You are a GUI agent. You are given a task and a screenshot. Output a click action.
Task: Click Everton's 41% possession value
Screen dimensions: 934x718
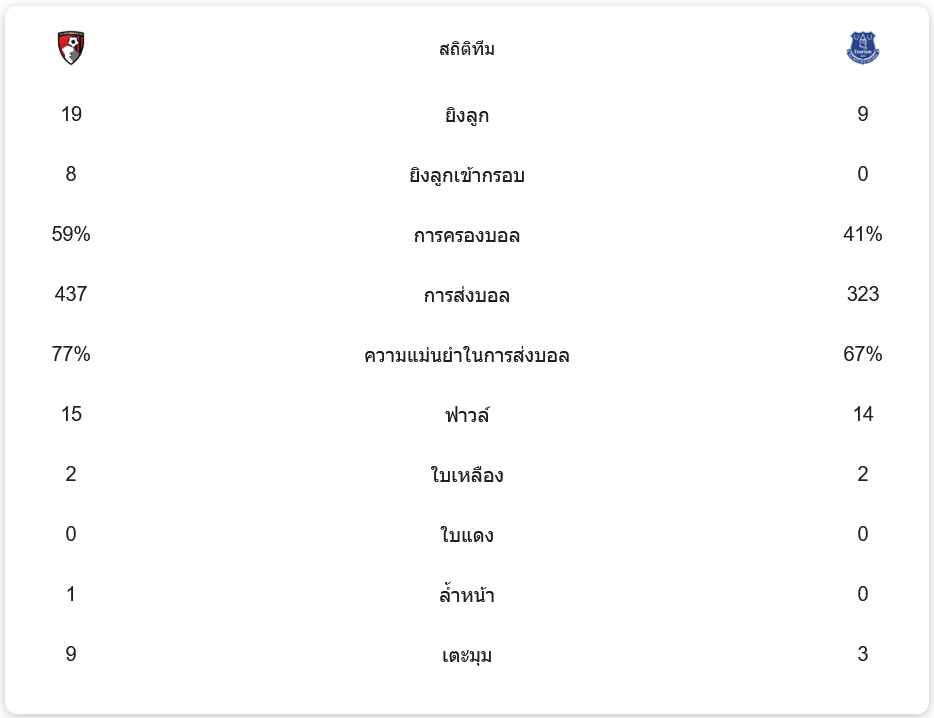(862, 234)
